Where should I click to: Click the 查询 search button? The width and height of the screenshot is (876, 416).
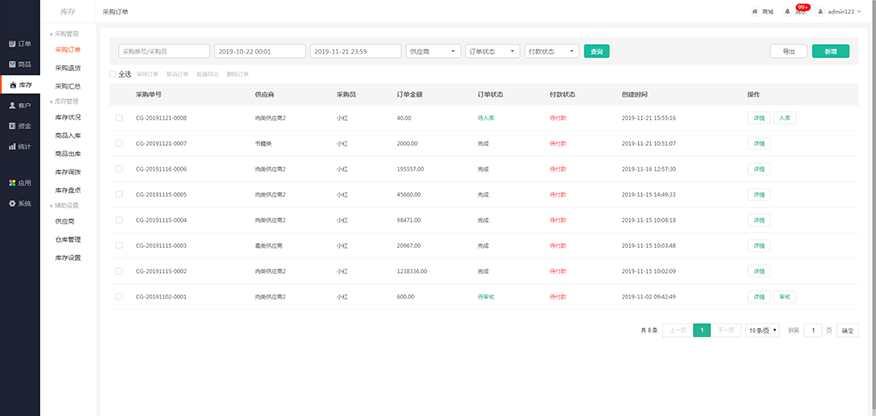coord(596,51)
